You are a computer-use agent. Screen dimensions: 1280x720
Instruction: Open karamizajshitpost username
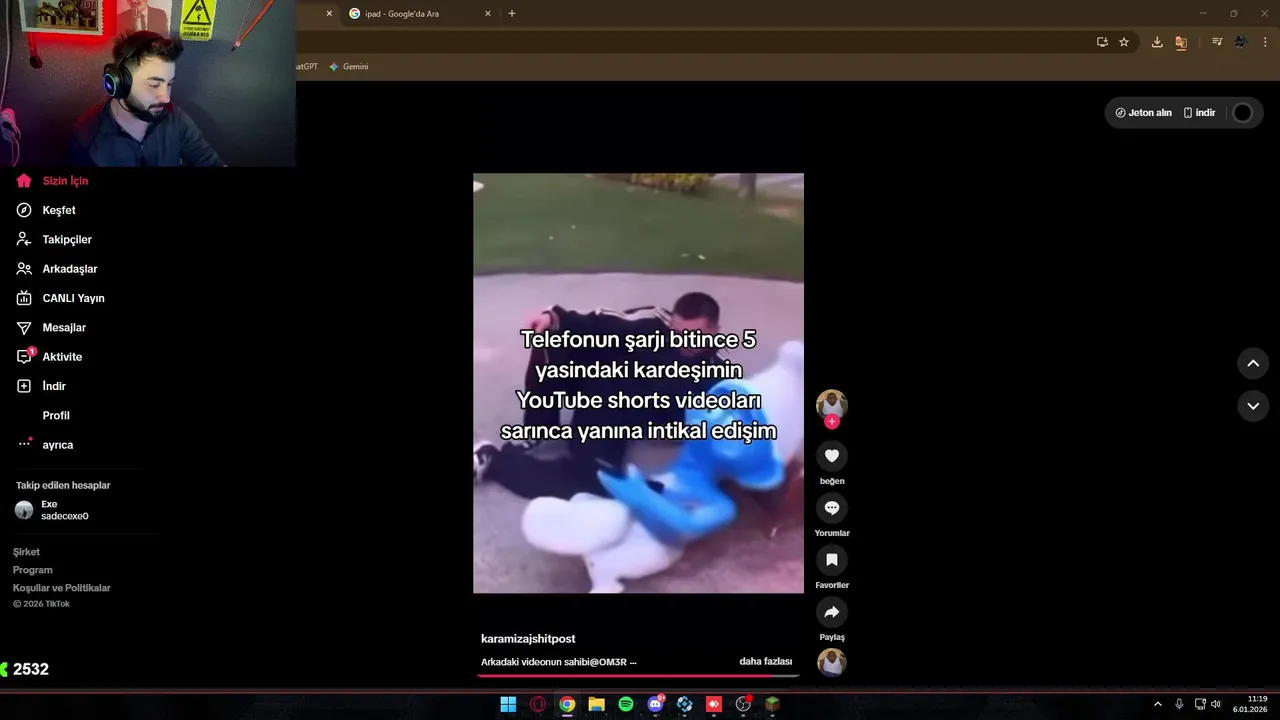528,639
